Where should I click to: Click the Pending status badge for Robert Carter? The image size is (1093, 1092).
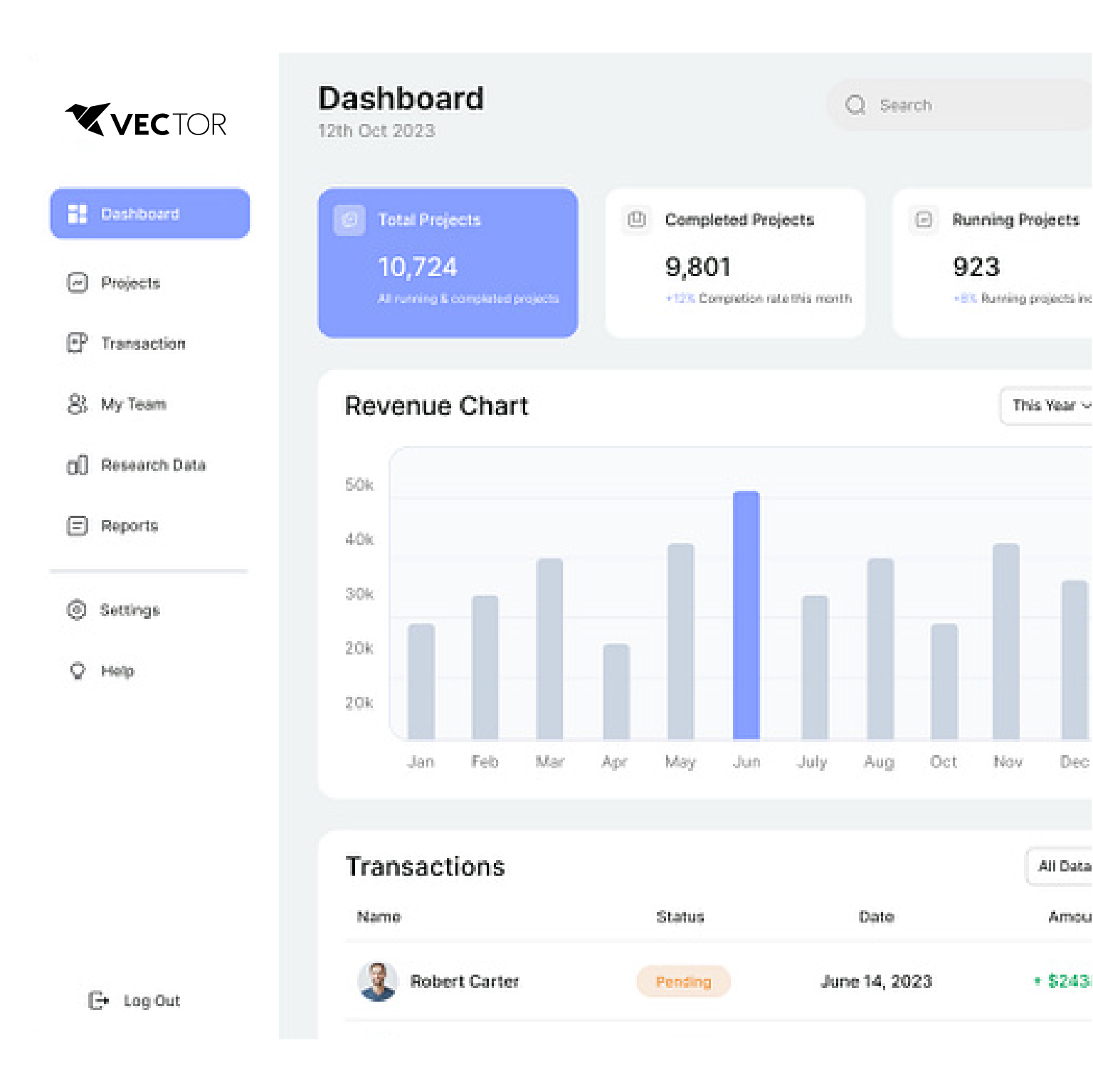coord(682,982)
